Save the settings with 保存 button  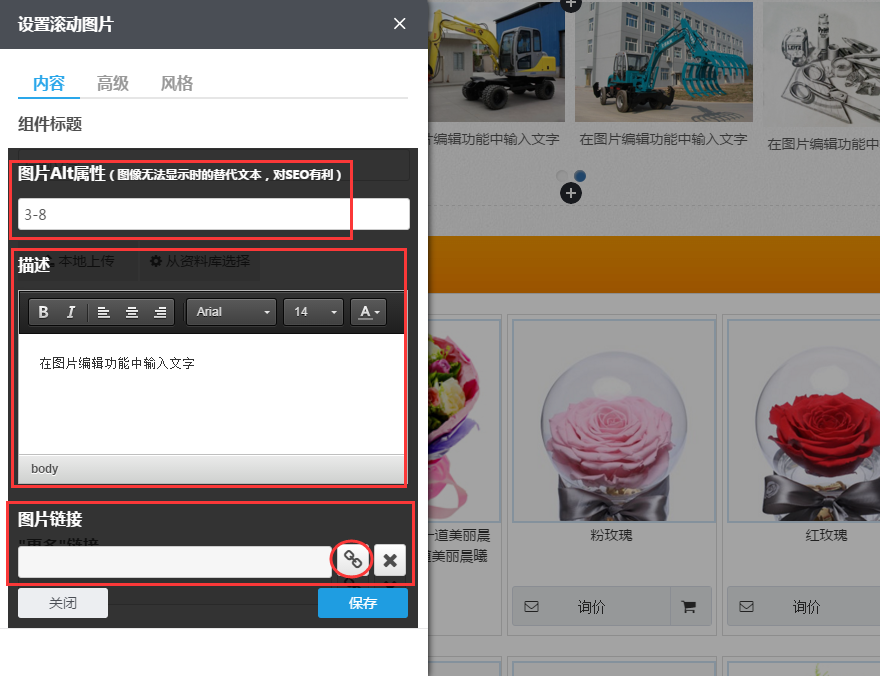[x=362, y=602]
